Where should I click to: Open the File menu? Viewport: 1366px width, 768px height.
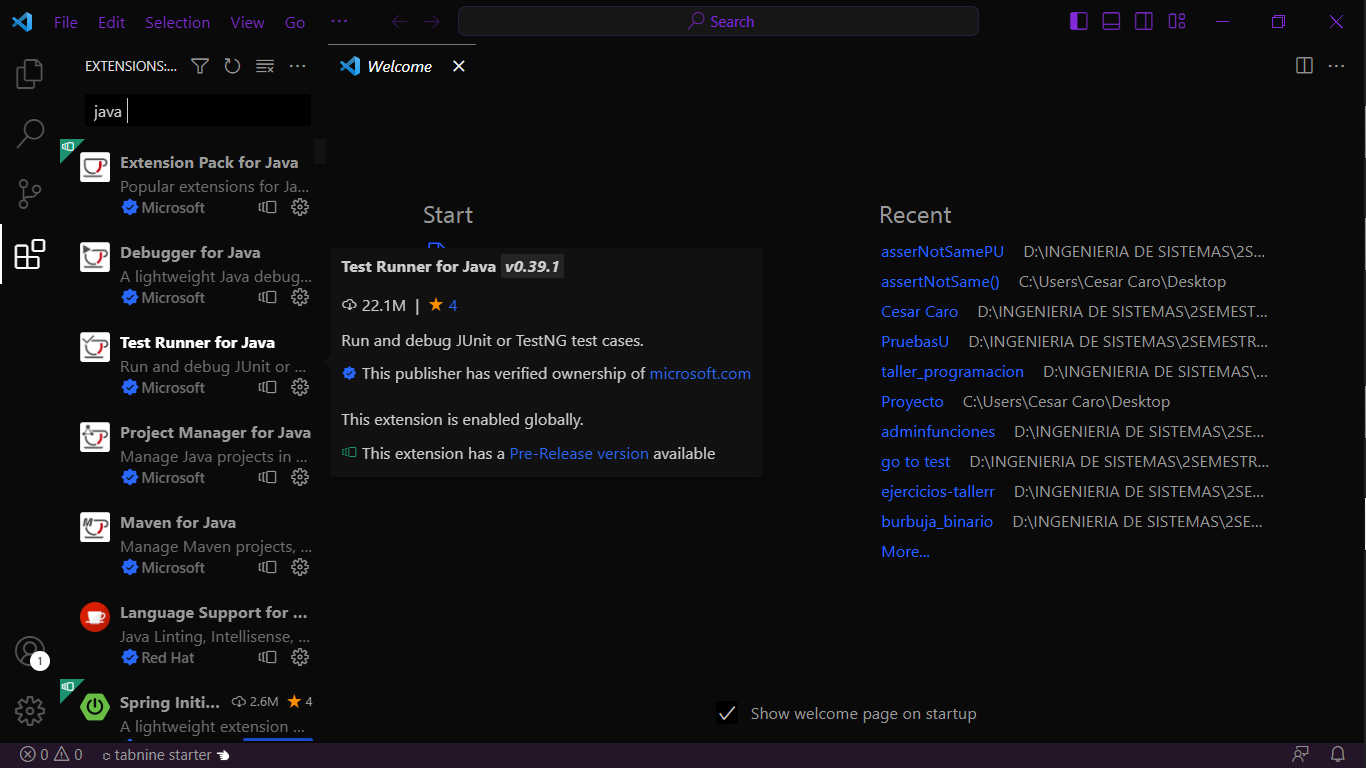(x=66, y=22)
